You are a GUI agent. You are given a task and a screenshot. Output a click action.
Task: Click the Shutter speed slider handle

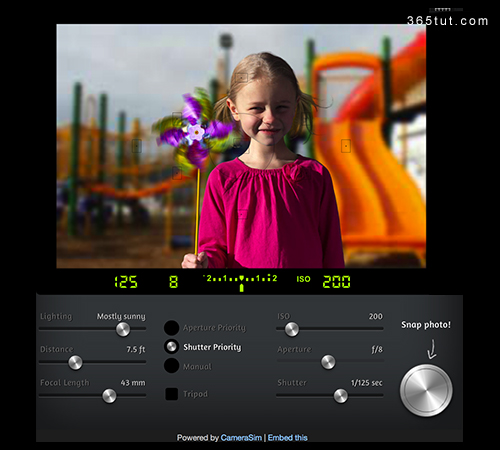click(x=340, y=396)
